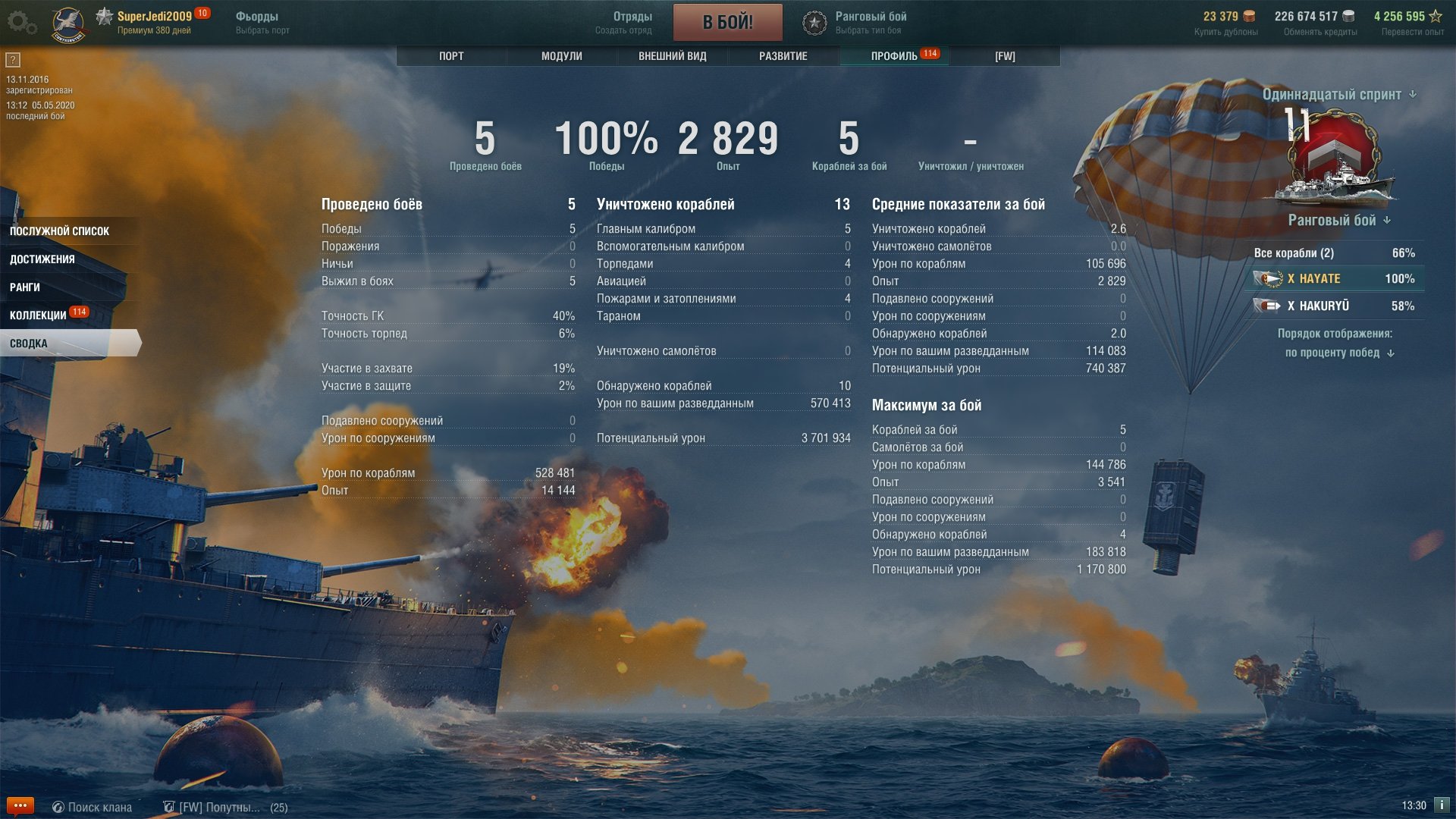Viewport: 1456px width, 819px height.
Task: Open the по проценту побед sort dropdown
Action: click(x=1339, y=353)
